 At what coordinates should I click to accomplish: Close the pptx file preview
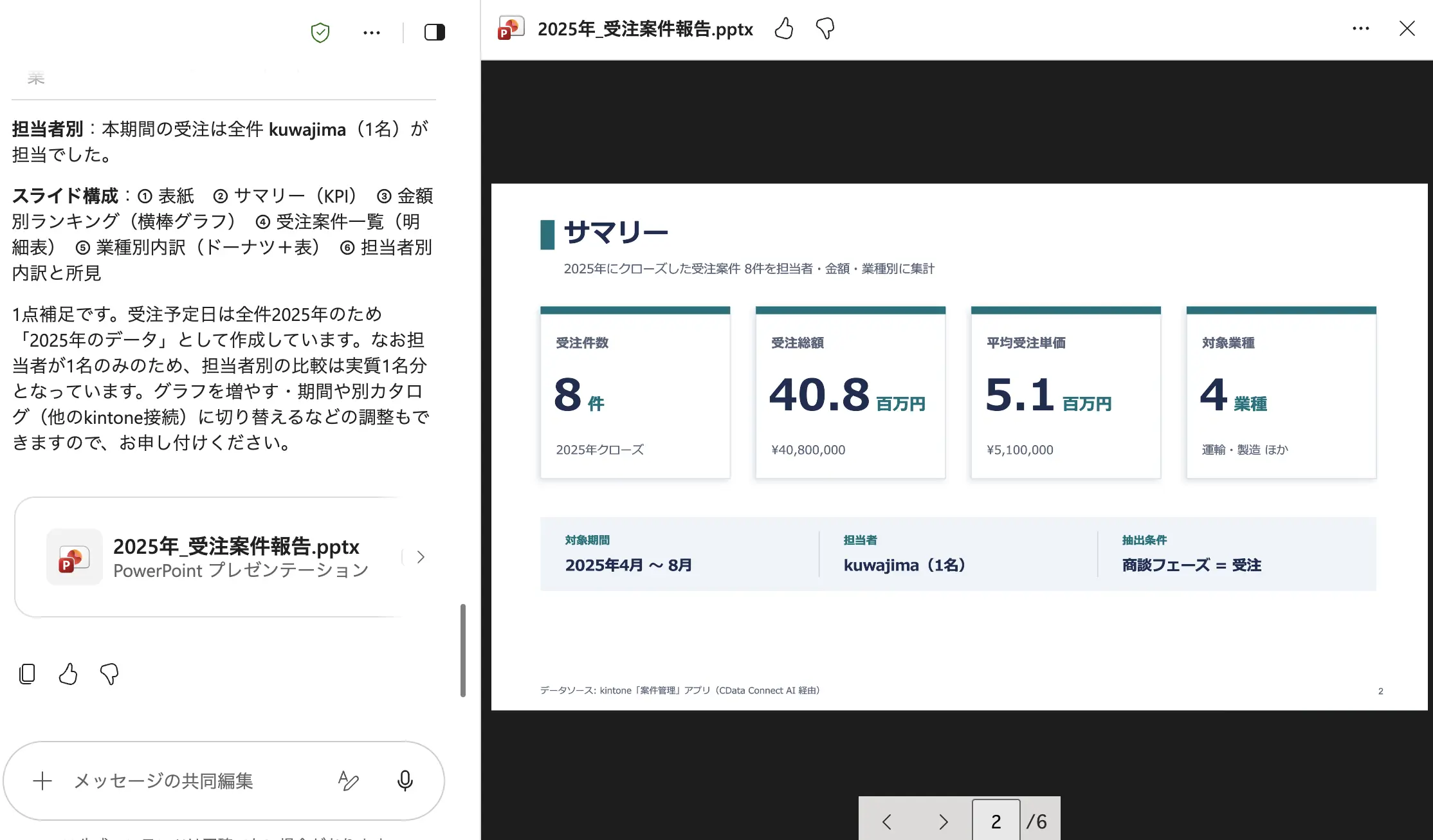[x=1407, y=28]
